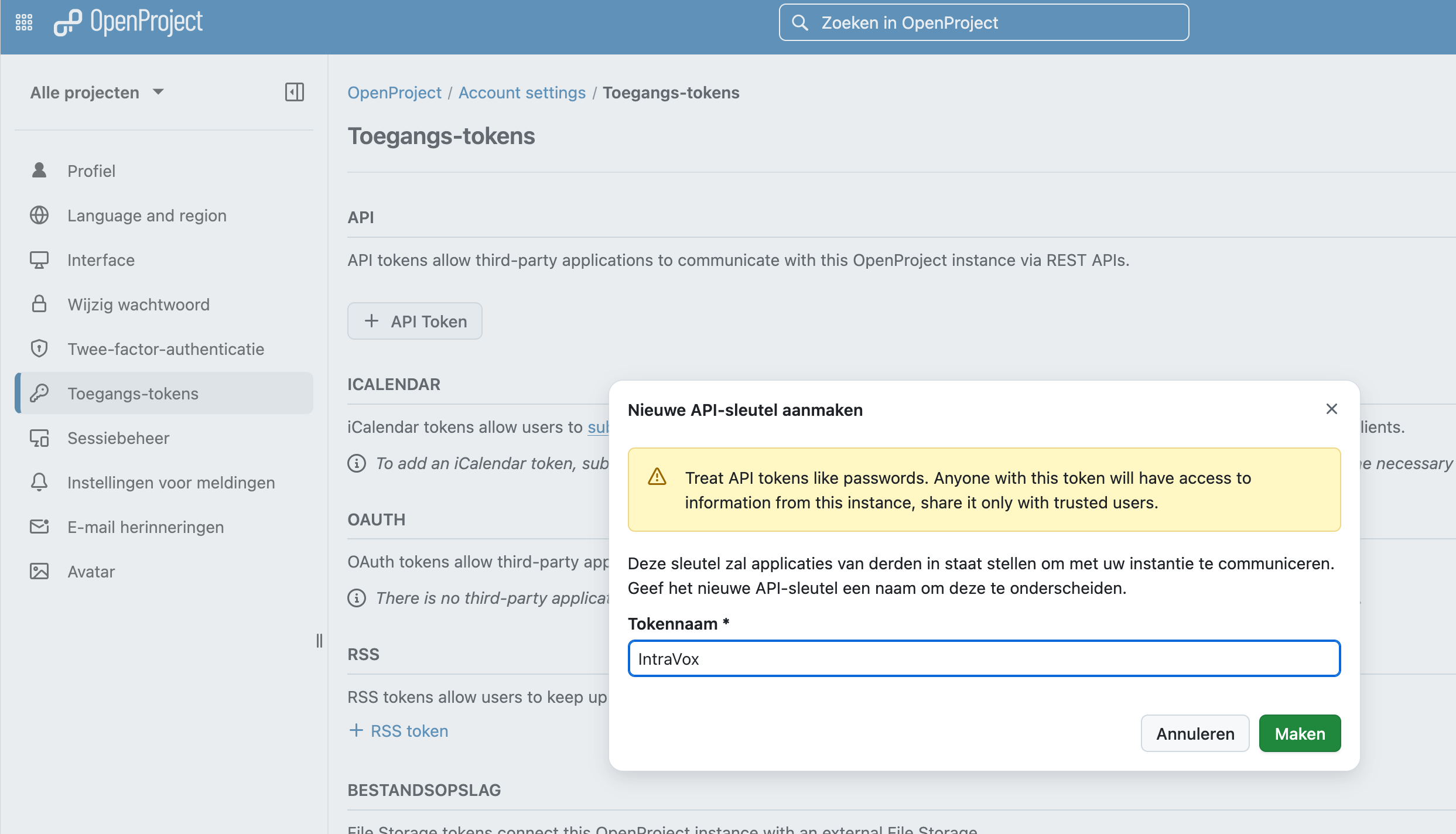1456x834 pixels.
Task: Click the BESTANDSOPSLAG section heading
Action: pyautogui.click(x=424, y=790)
